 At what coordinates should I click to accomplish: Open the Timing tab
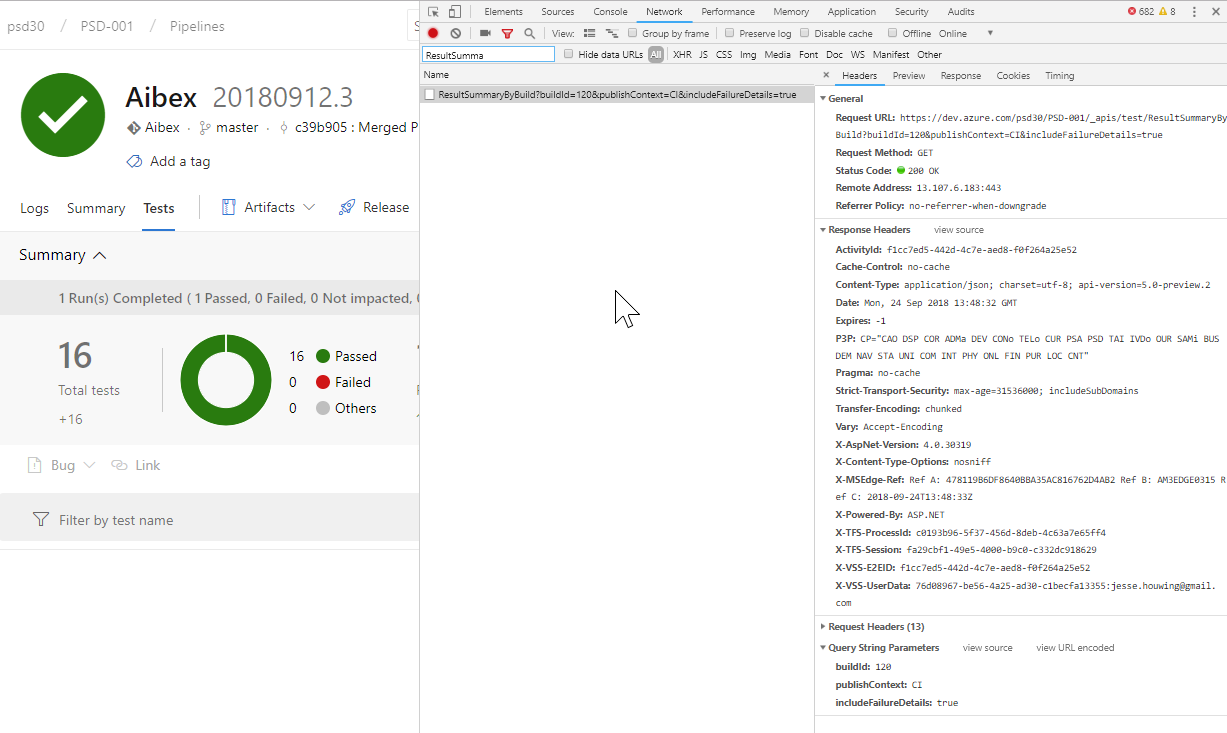tap(1060, 75)
